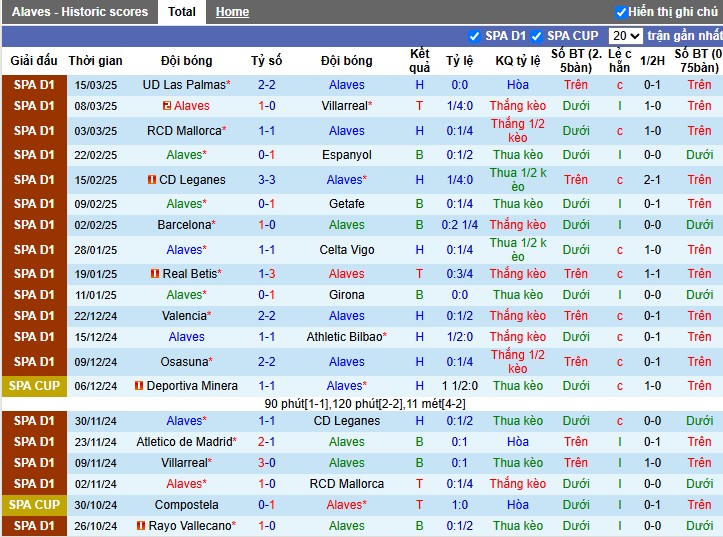Screen dimensions: 723x537
Task: Click the red card icon beside CD Leganes 15/02/25
Action: point(152,180)
